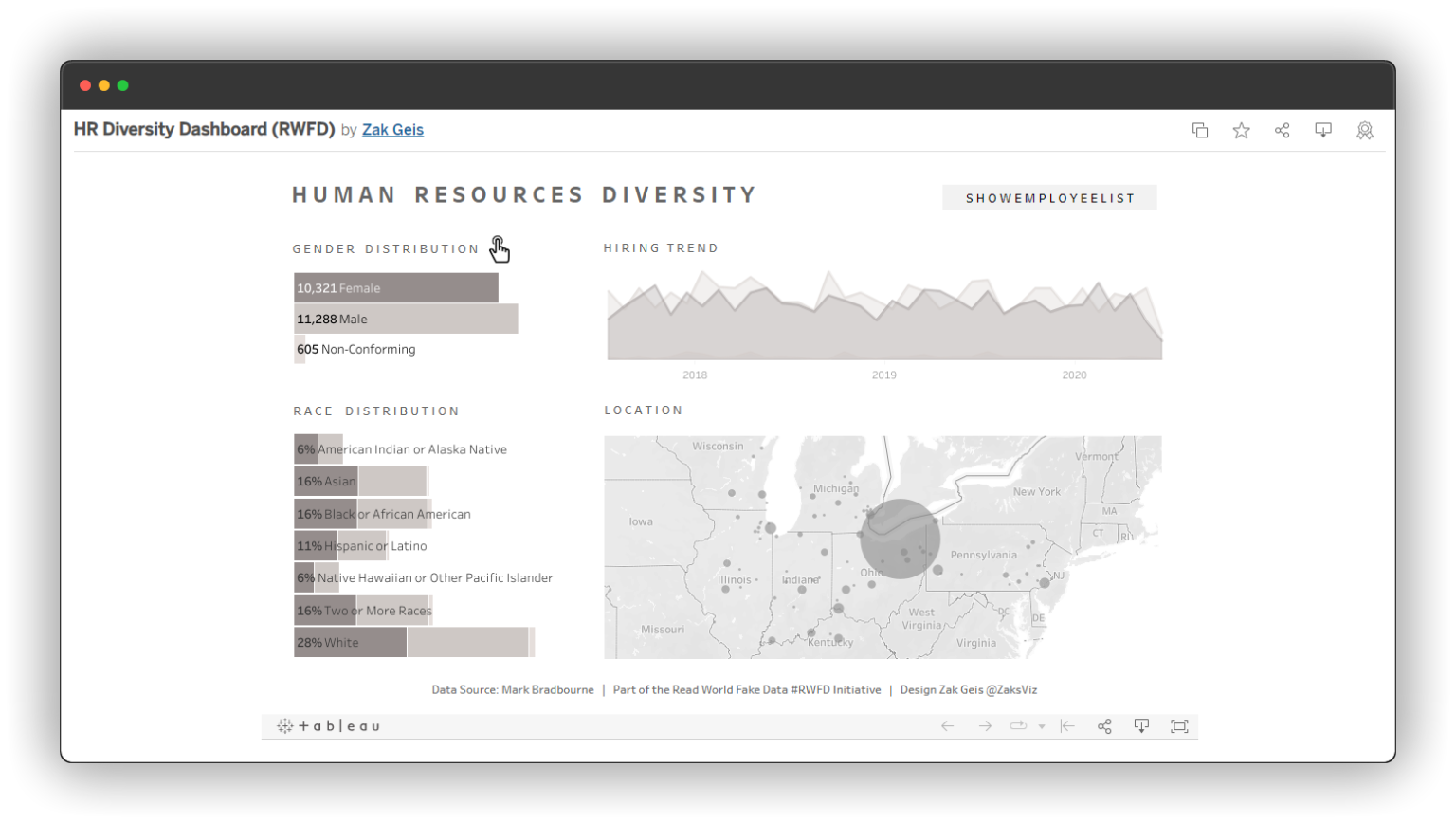Click the share icon in the bottom toolbar
This screenshot has width=1456, height=823.
point(1104,725)
